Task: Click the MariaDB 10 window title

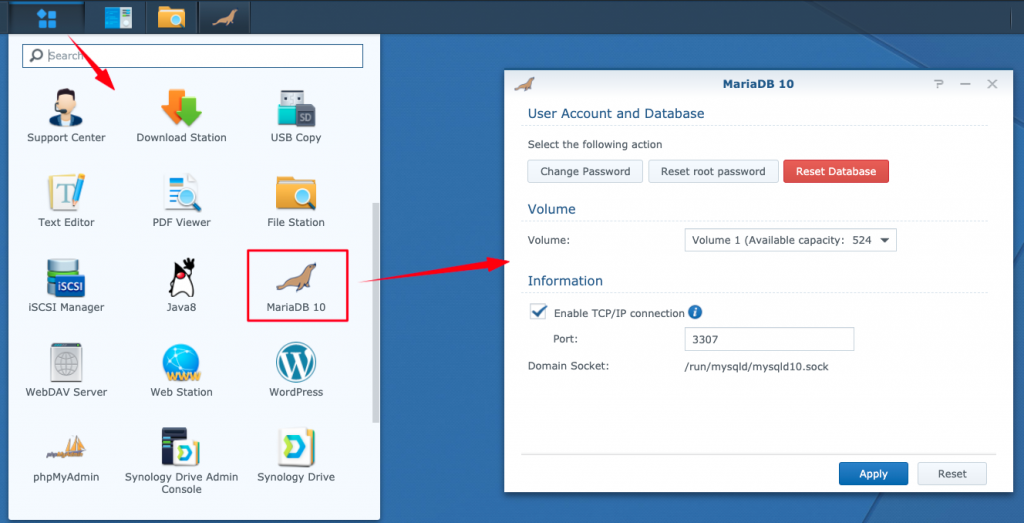Action: [758, 84]
